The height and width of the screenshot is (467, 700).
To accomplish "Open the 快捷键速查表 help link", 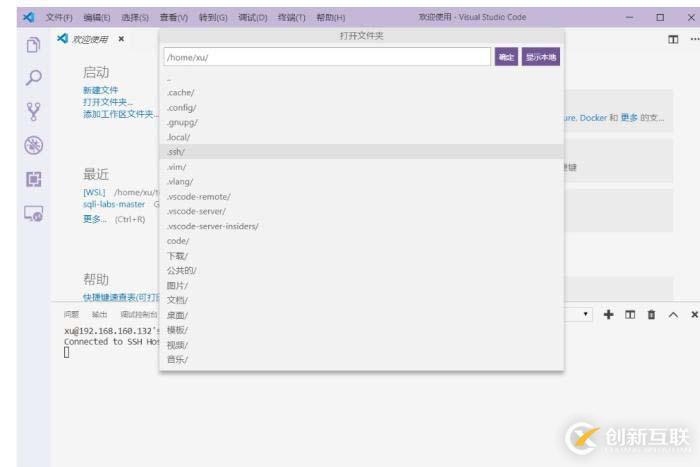I will coord(121,297).
